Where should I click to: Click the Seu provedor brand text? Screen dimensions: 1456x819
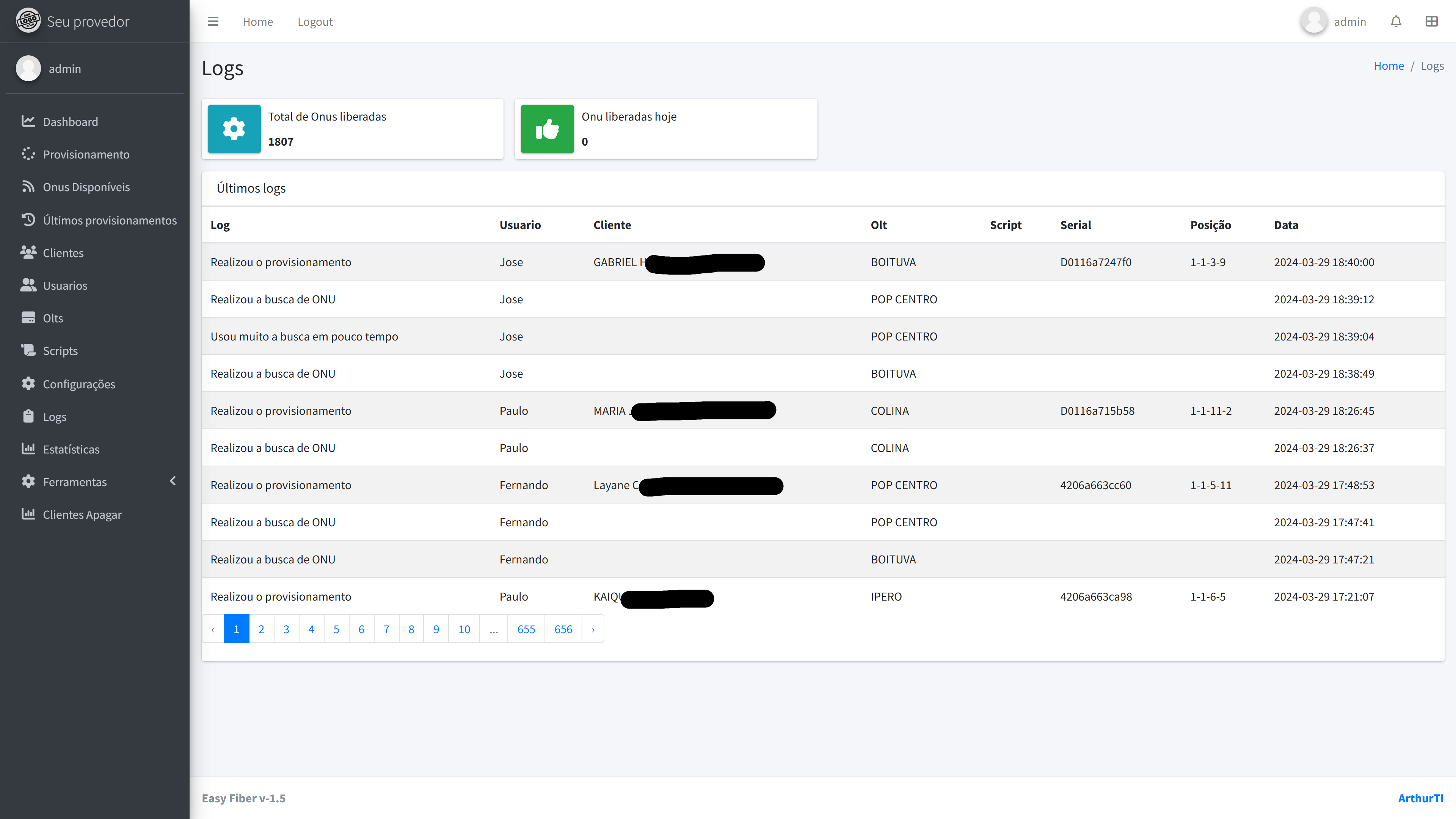click(x=88, y=22)
